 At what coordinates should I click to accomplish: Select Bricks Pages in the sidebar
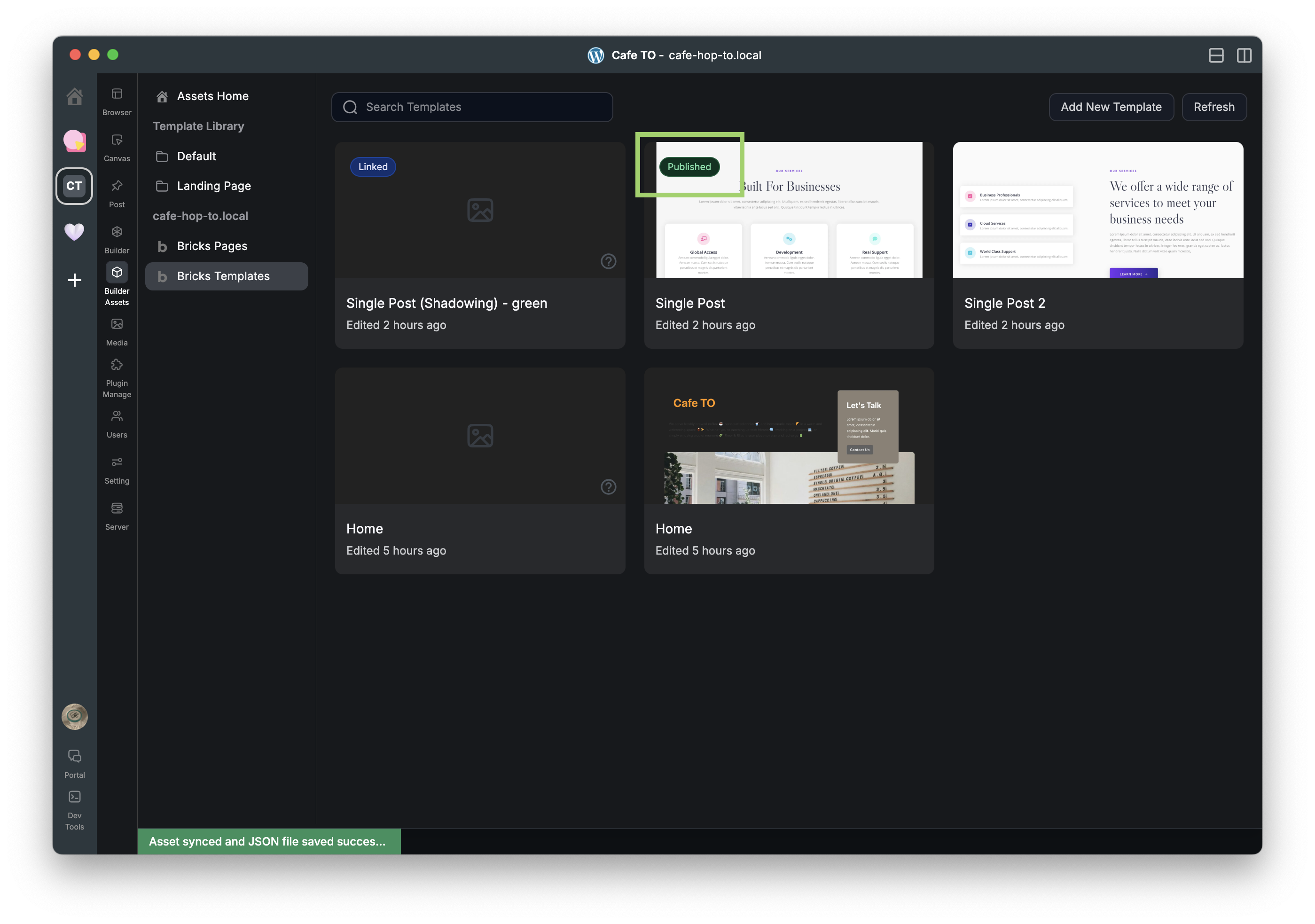click(x=212, y=246)
